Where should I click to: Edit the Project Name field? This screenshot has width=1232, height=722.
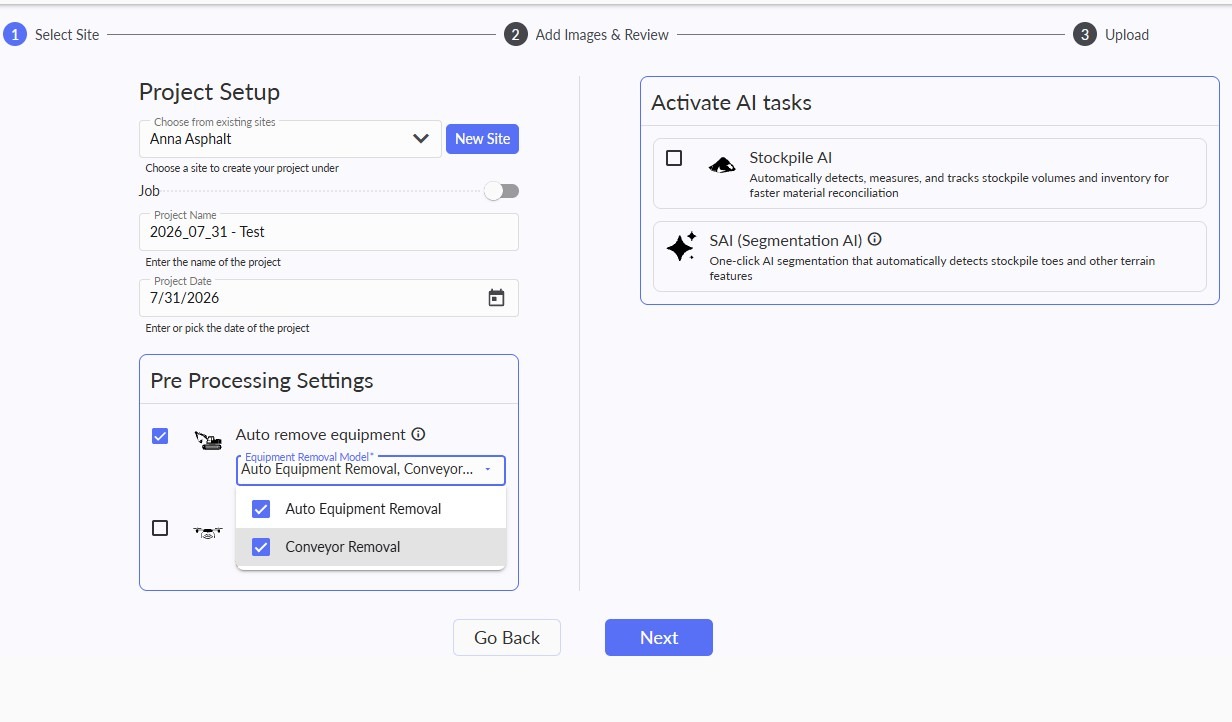[x=329, y=232]
